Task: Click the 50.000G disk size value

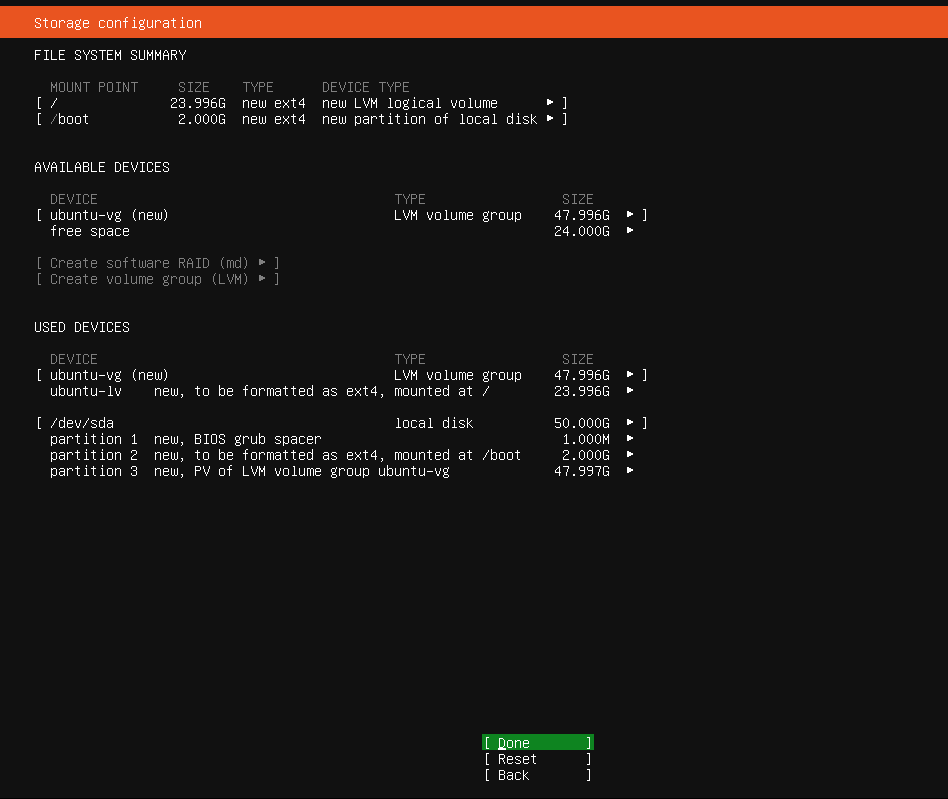Action: pyautogui.click(x=582, y=423)
